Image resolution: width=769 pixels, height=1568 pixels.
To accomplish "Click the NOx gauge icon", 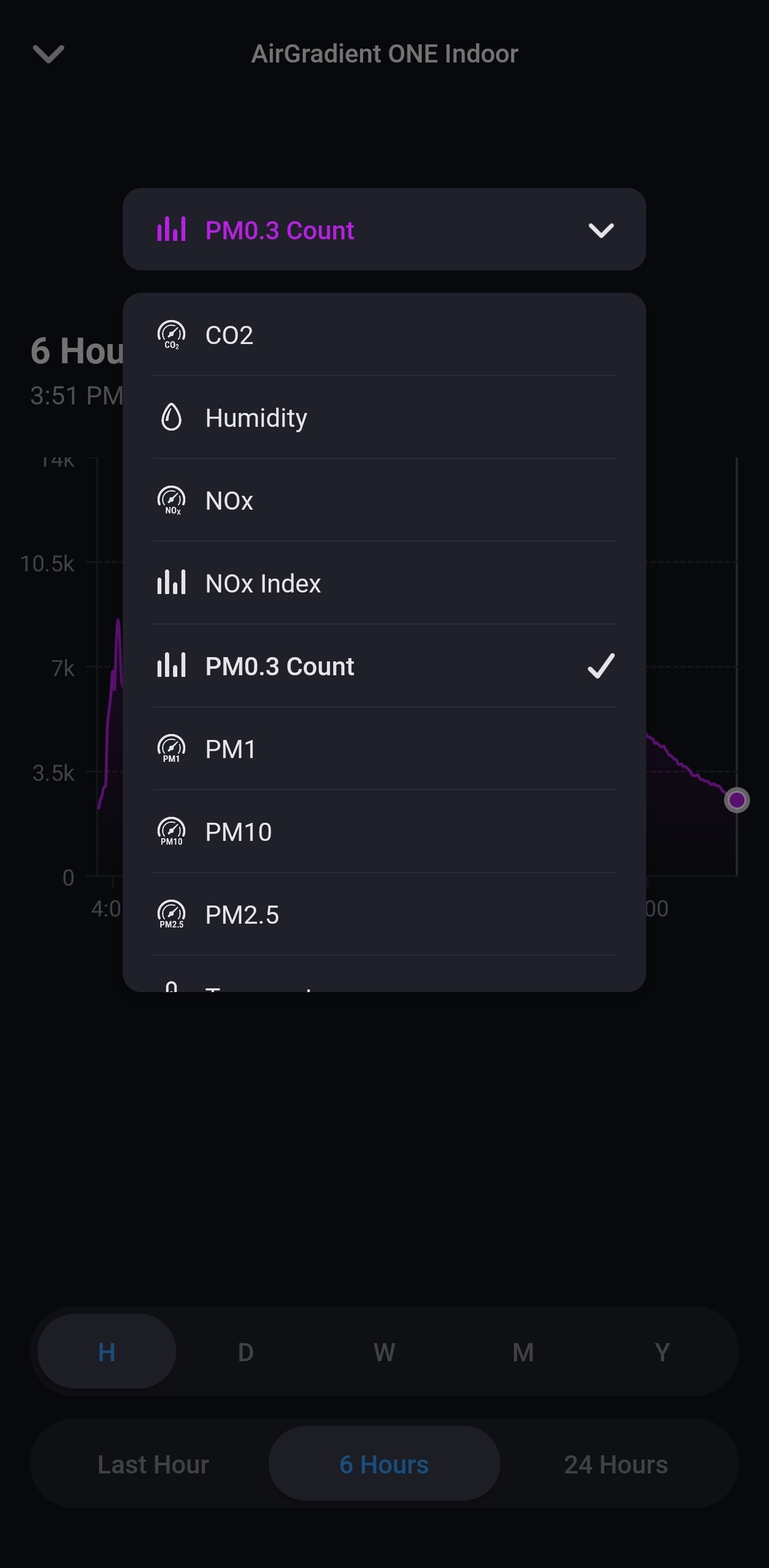I will pos(171,501).
